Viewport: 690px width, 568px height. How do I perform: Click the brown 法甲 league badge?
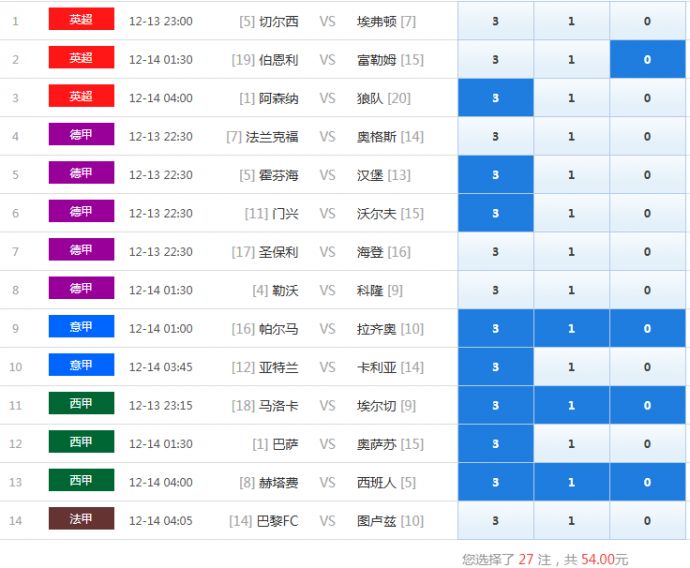pyautogui.click(x=81, y=520)
